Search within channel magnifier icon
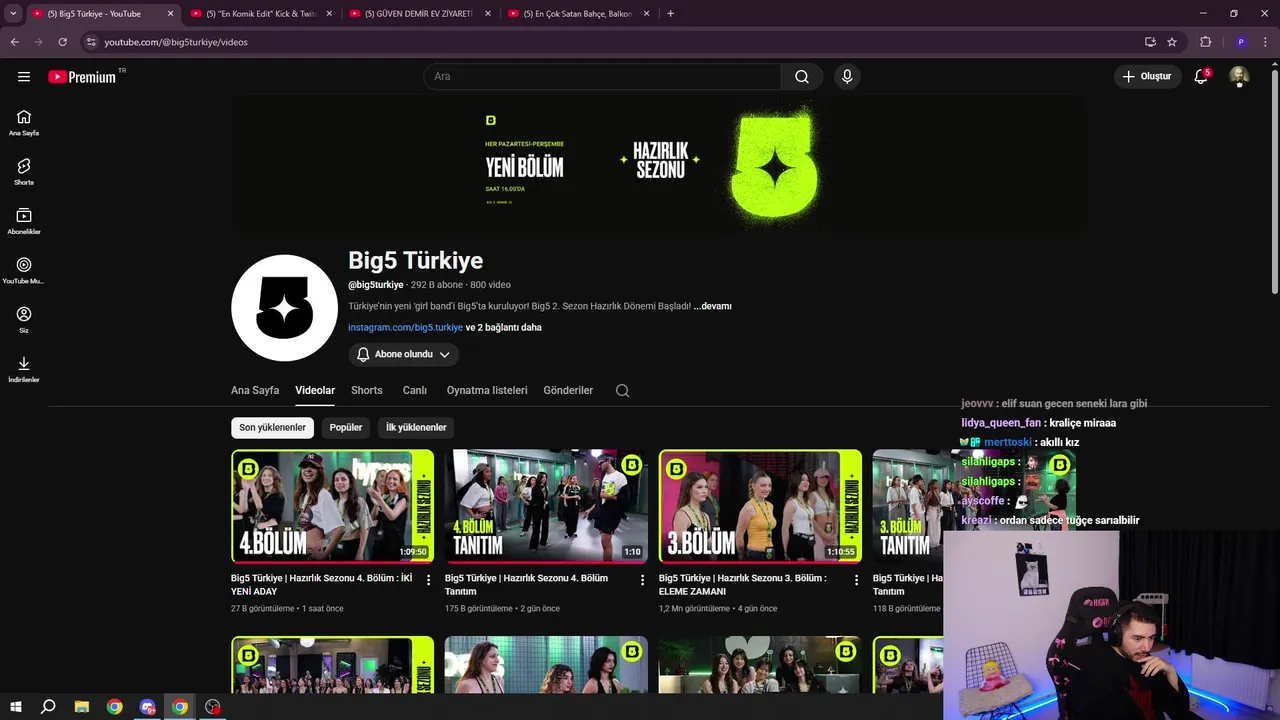 coord(622,390)
